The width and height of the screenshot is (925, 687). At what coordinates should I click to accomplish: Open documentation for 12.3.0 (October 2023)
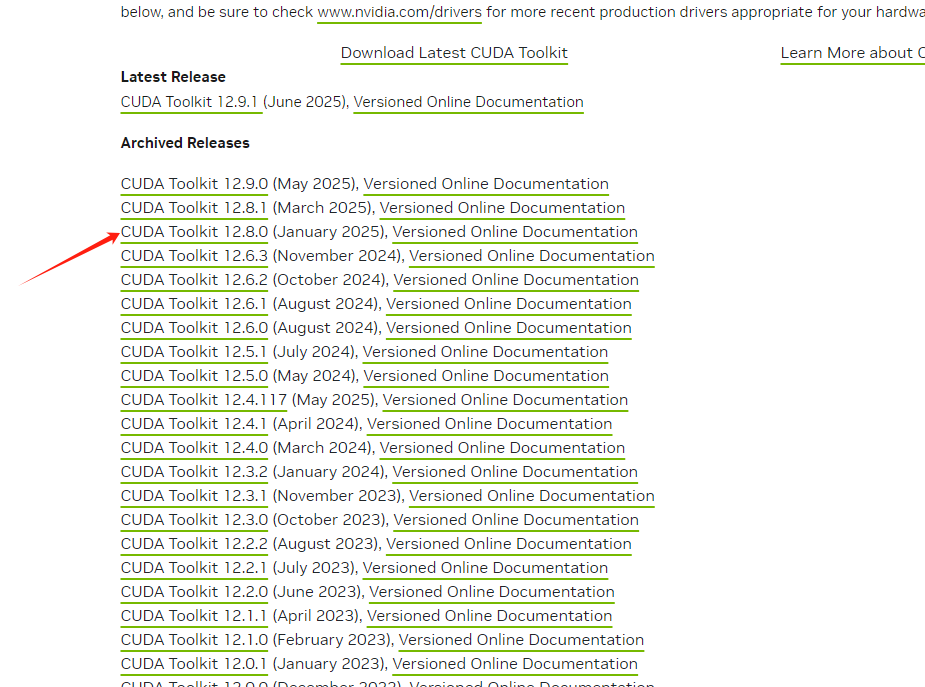516,520
